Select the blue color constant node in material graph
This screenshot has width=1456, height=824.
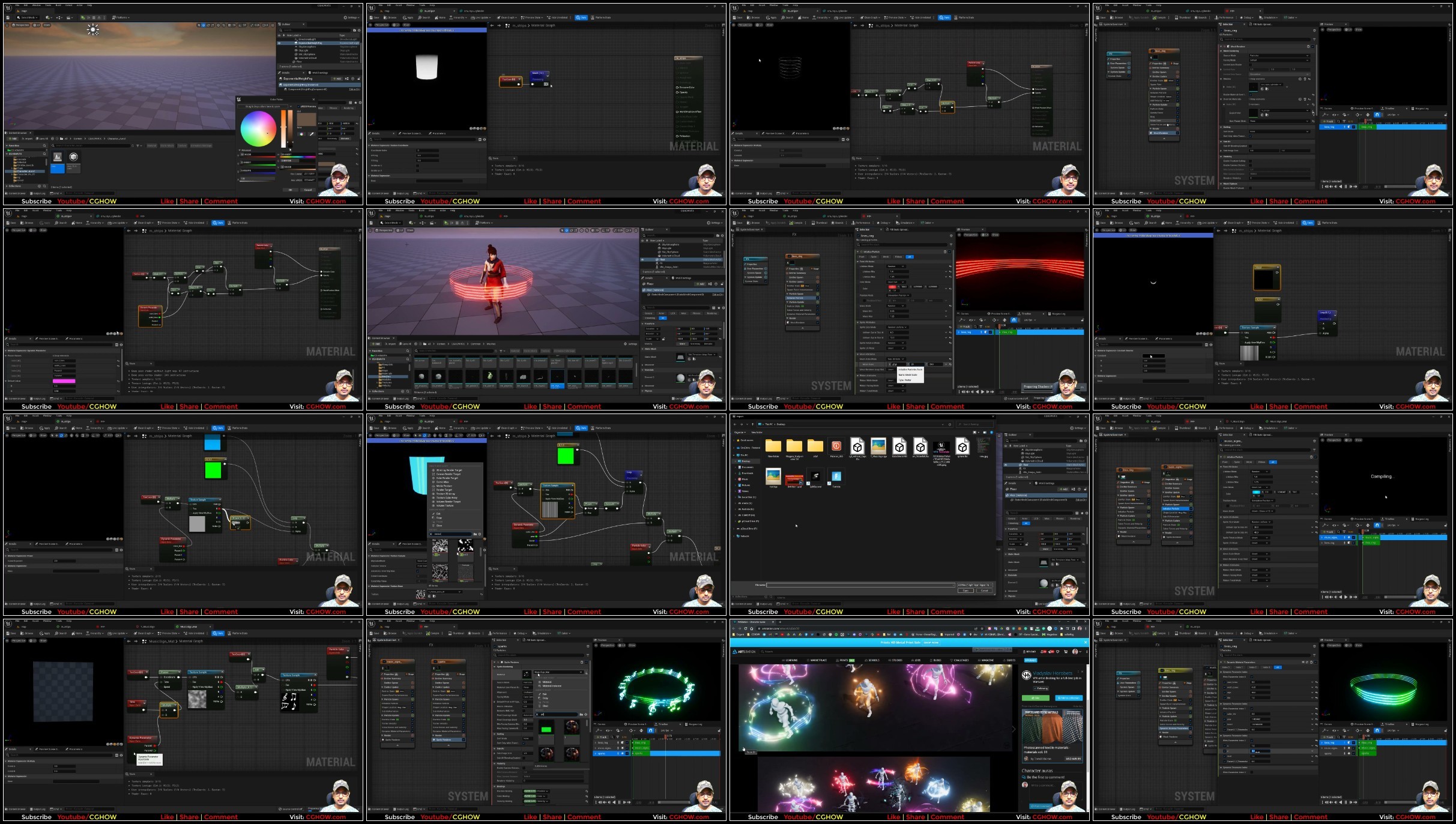213,443
